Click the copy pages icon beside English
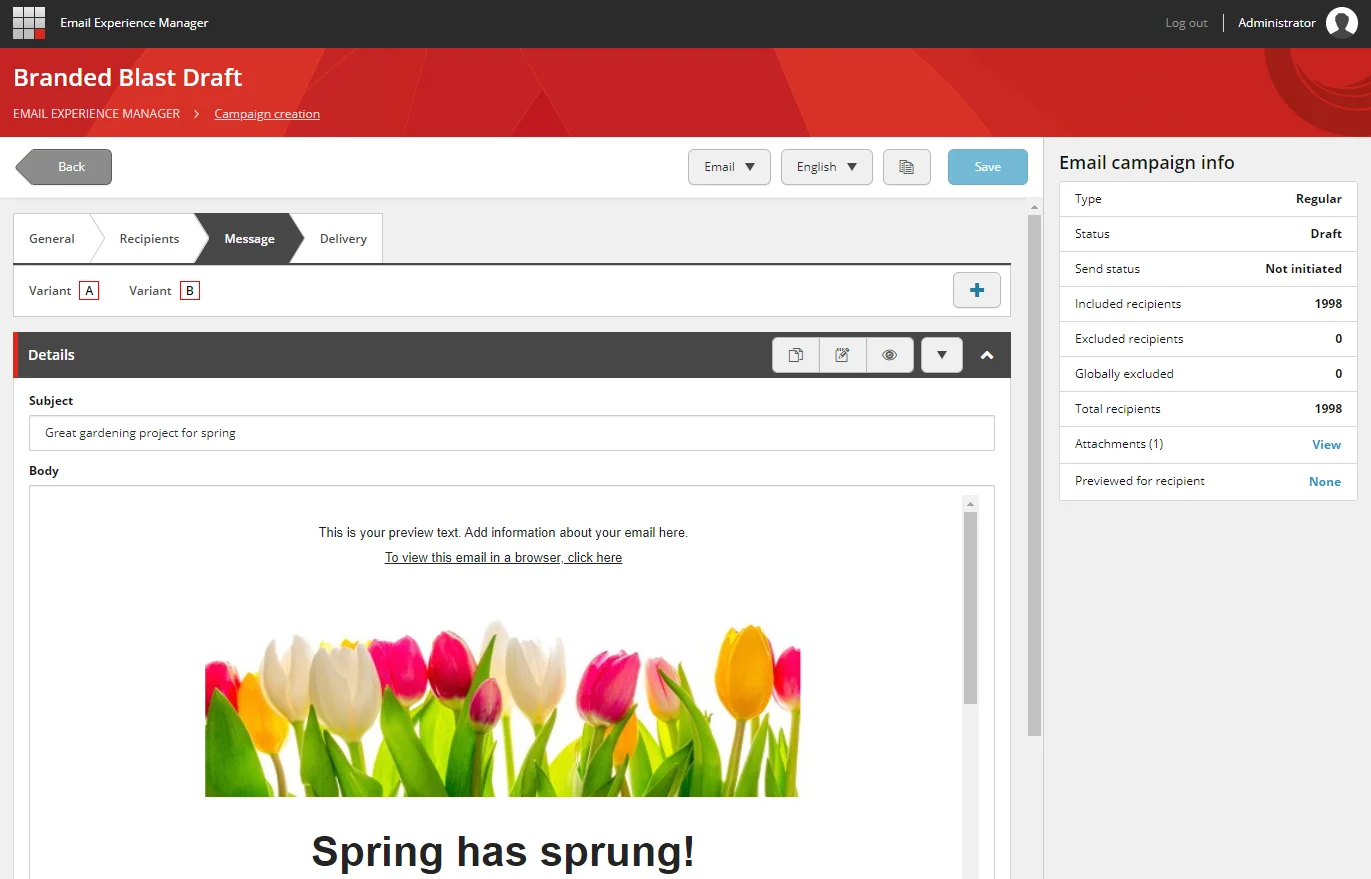1371x879 pixels. (x=907, y=167)
